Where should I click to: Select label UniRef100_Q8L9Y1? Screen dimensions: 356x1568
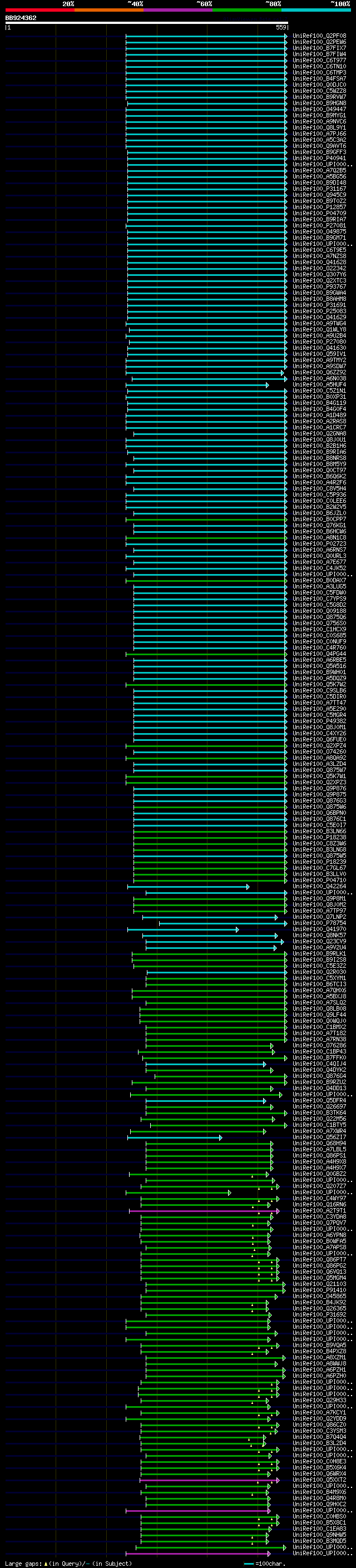point(319,128)
